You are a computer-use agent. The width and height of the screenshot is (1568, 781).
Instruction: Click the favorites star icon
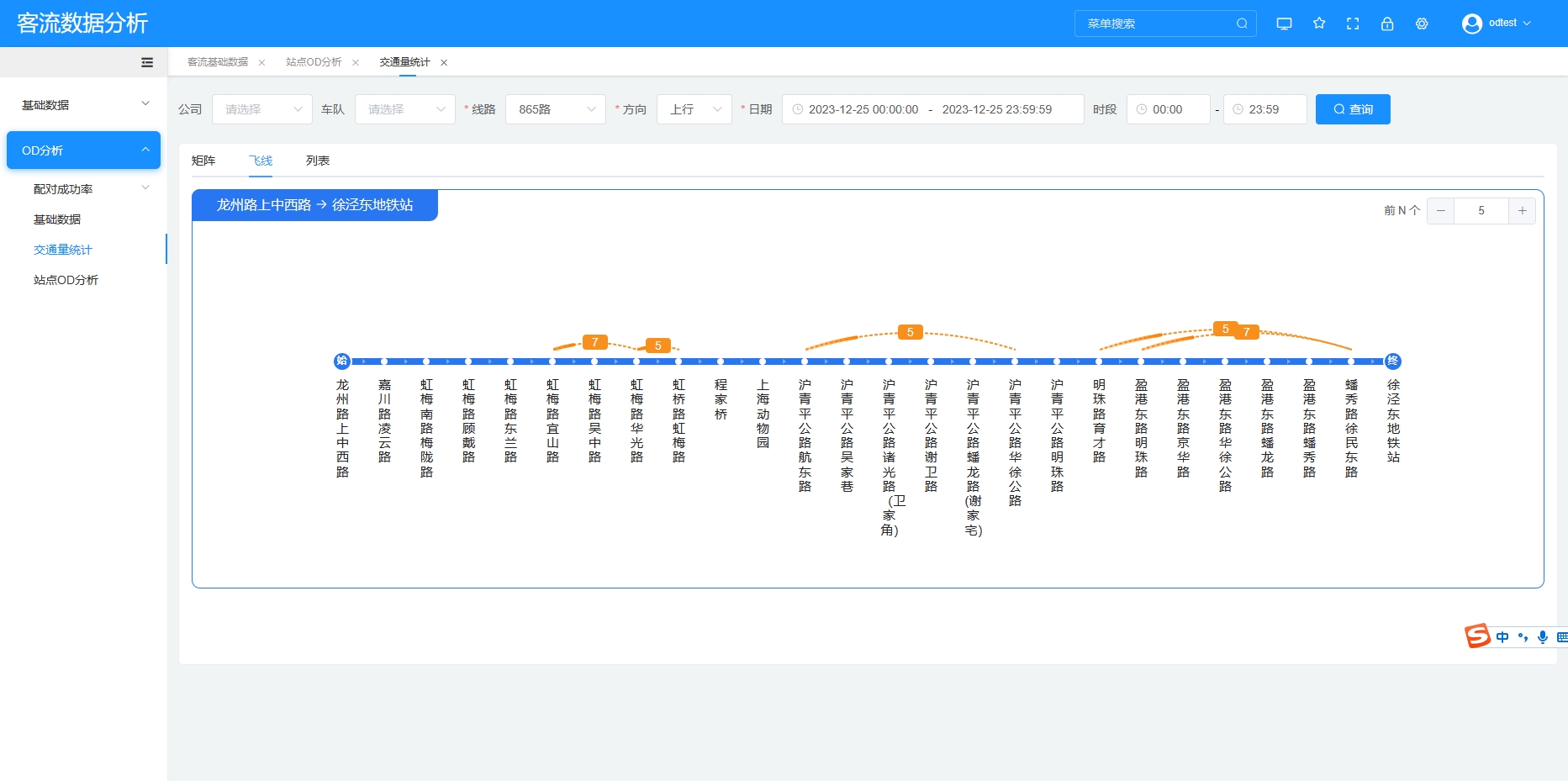tap(1319, 24)
